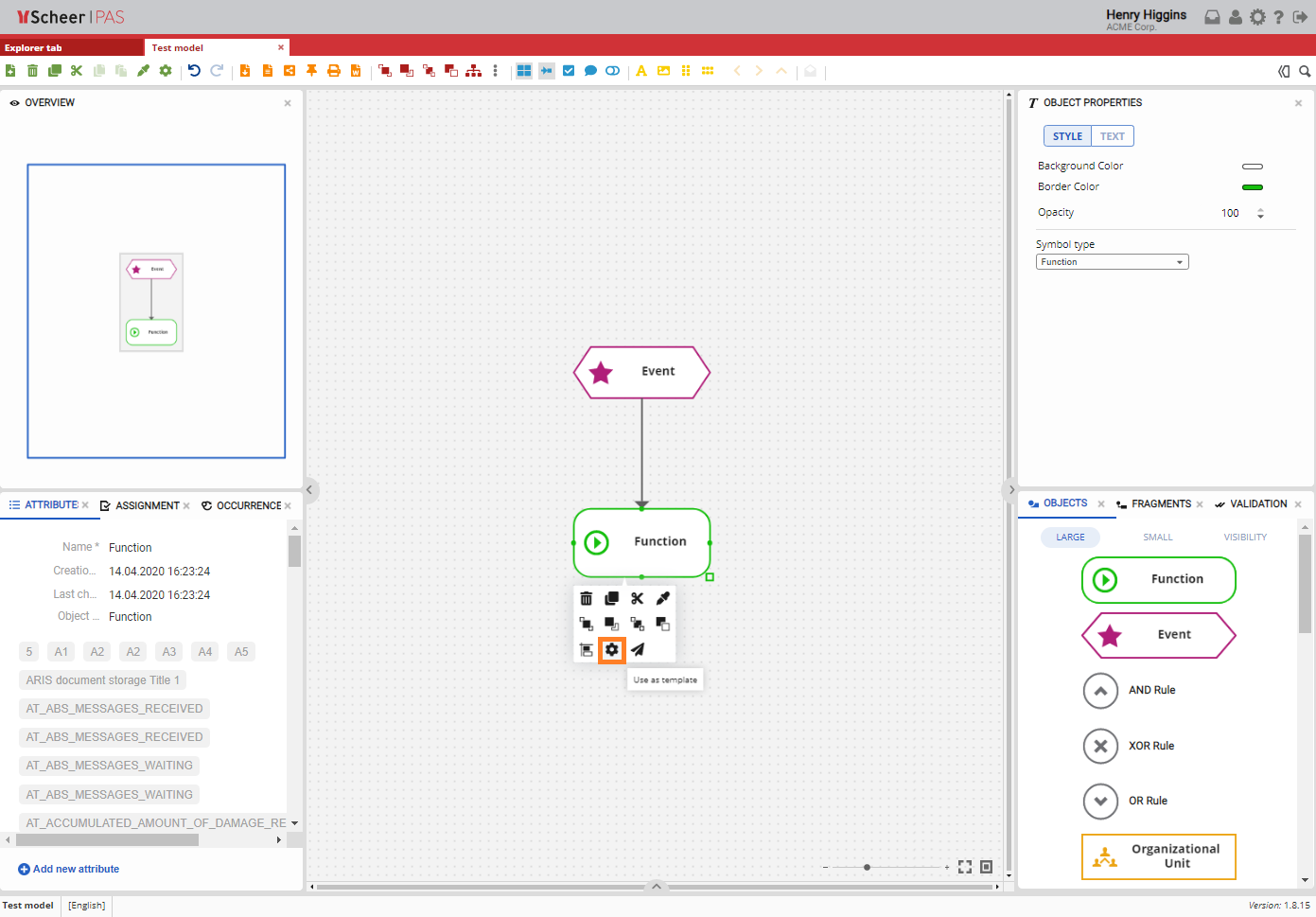The height and width of the screenshot is (917, 1316).
Task: Click the A5 attribute tag
Action: point(241,652)
